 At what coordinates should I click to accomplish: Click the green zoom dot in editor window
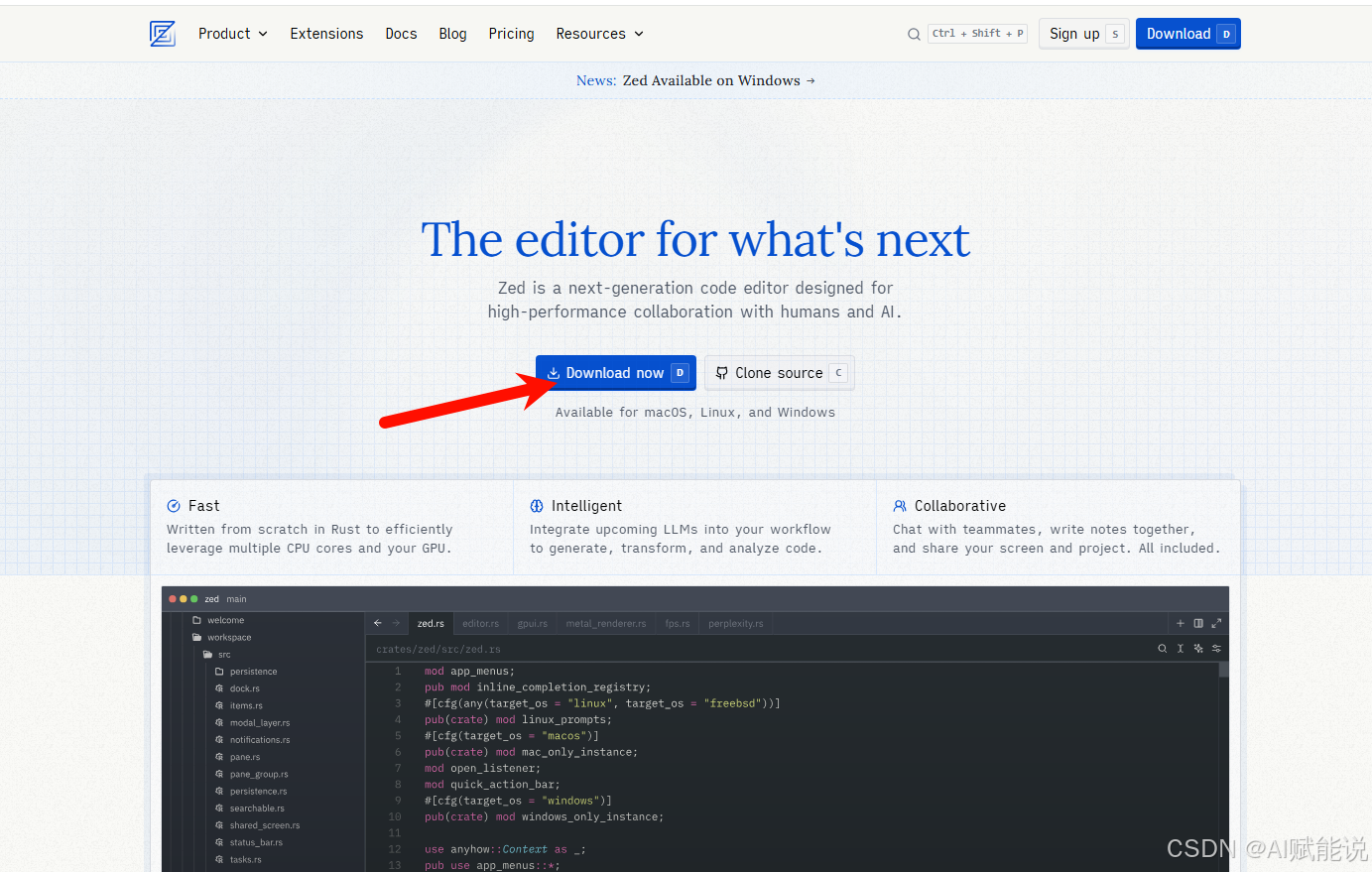click(193, 599)
